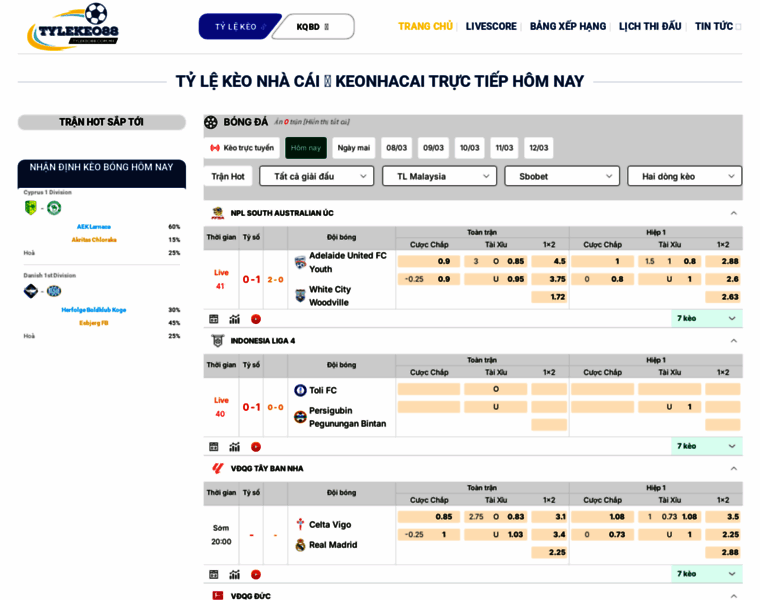Click Indonesia Liga 4 league shield icon
This screenshot has height=600, width=760.
pos(218,341)
